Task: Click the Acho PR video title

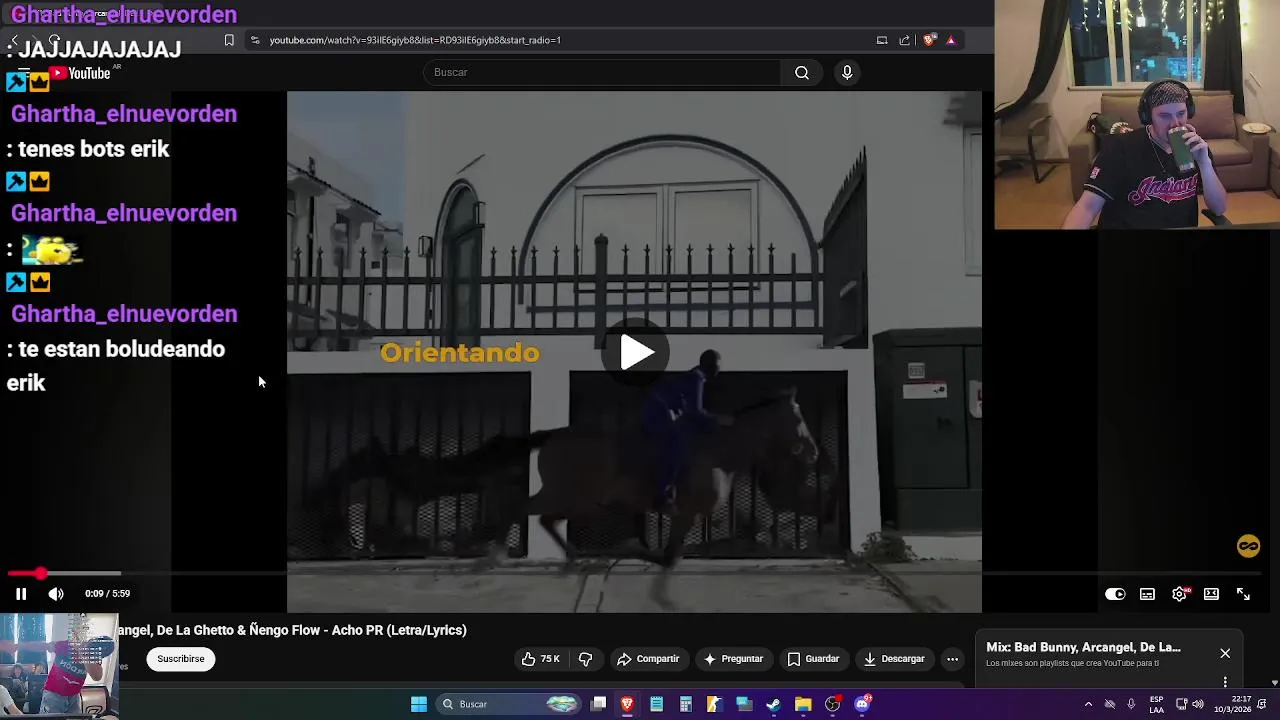Action: pyautogui.click(x=293, y=630)
